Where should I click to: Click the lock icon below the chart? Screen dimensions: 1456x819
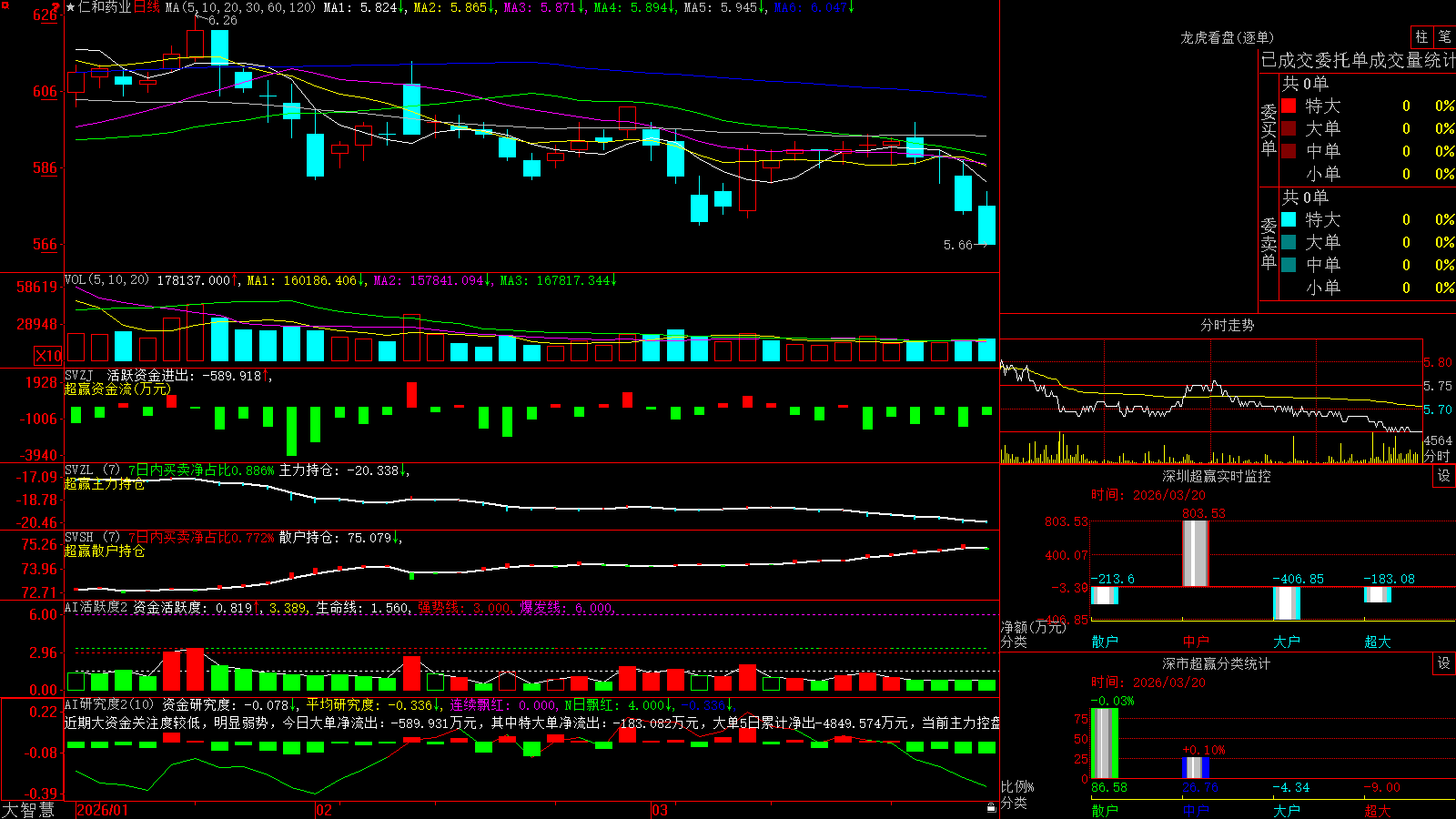tap(992, 807)
